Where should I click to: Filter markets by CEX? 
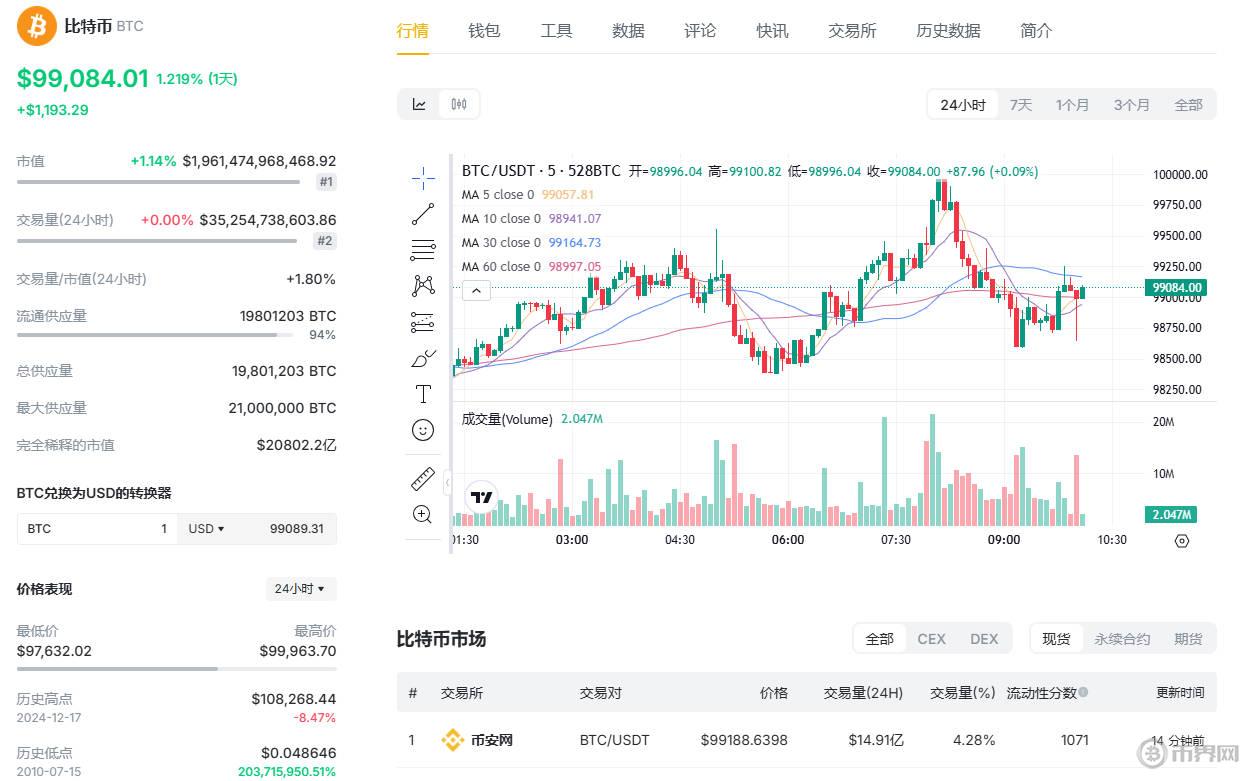pos(931,638)
